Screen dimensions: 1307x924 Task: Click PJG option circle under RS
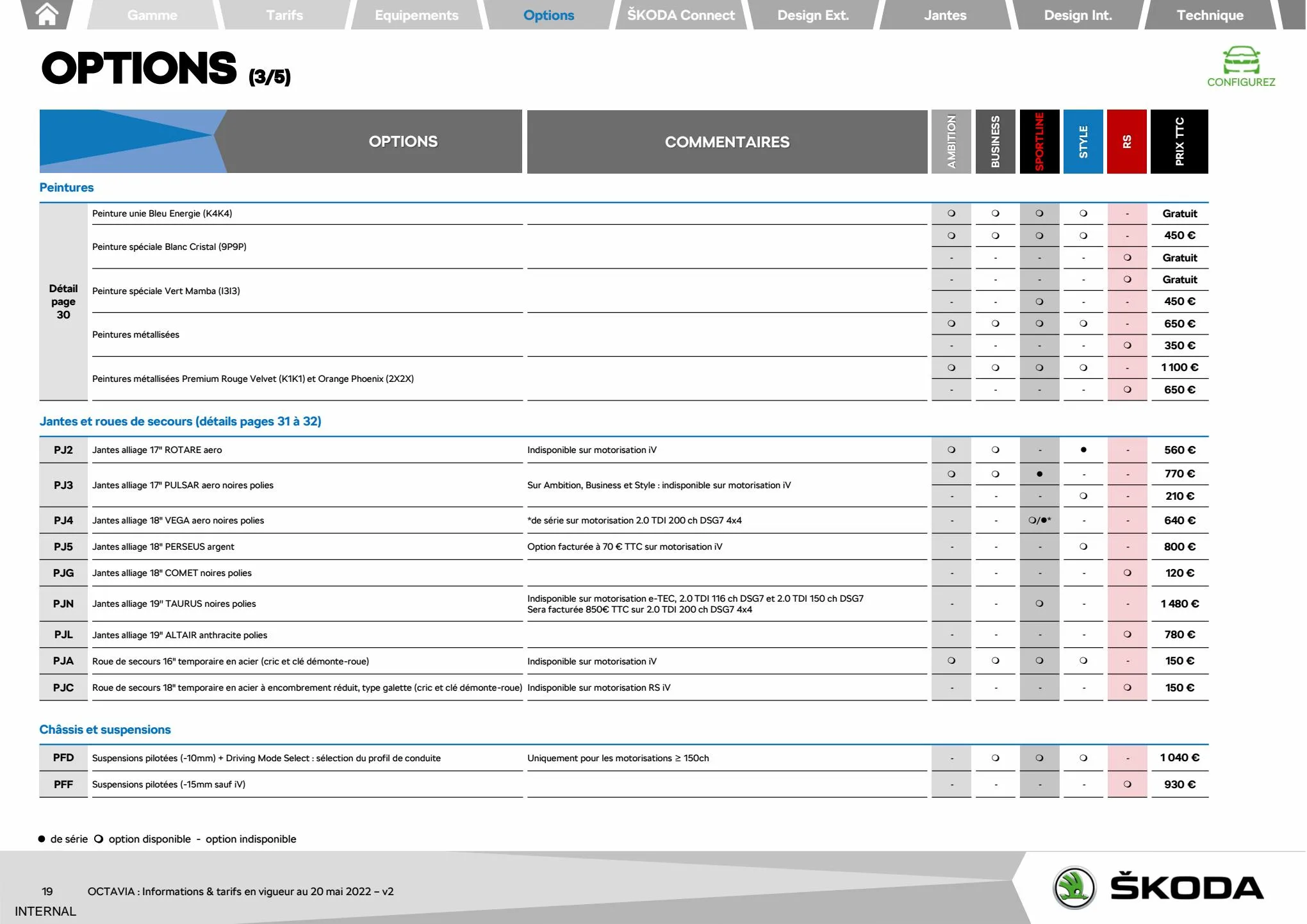click(1127, 573)
